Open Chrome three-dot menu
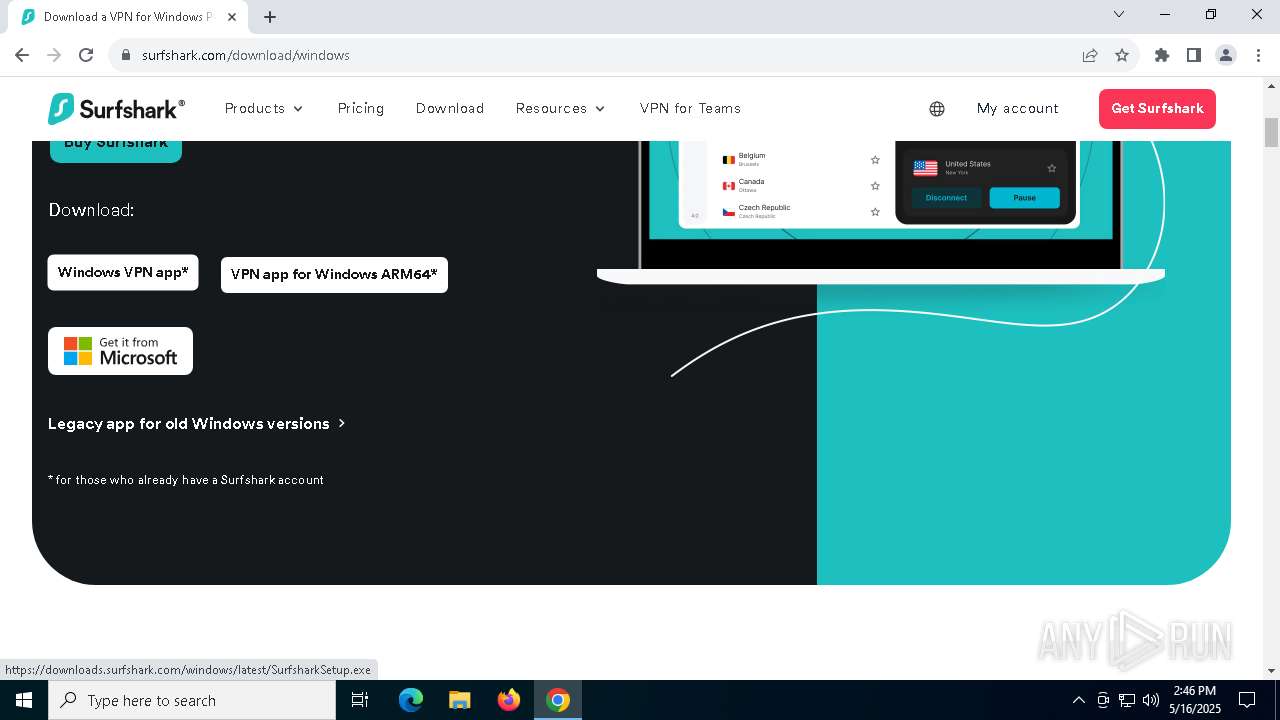1280x720 pixels. 1257,55
